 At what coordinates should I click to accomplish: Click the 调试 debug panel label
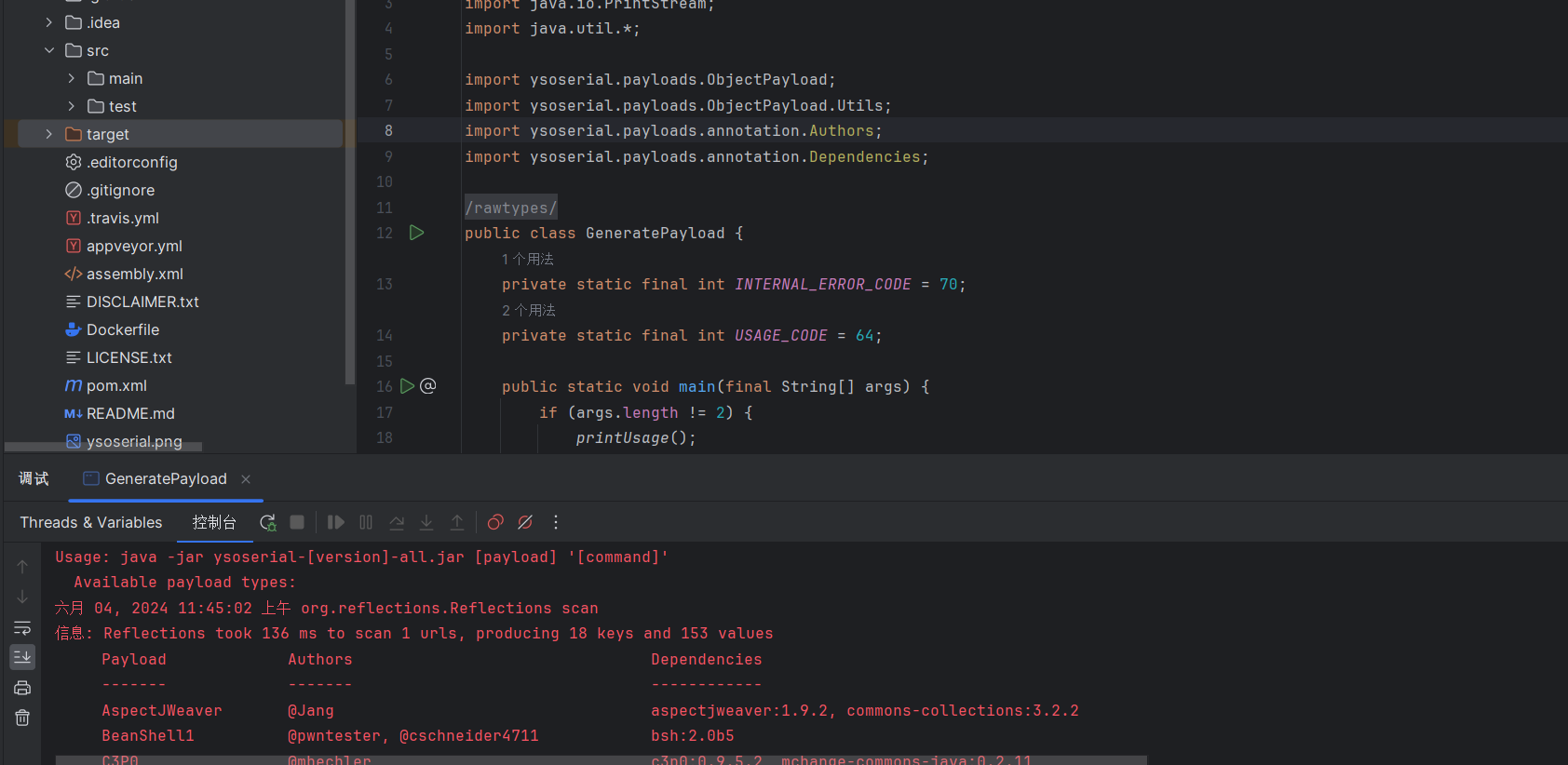[x=34, y=478]
